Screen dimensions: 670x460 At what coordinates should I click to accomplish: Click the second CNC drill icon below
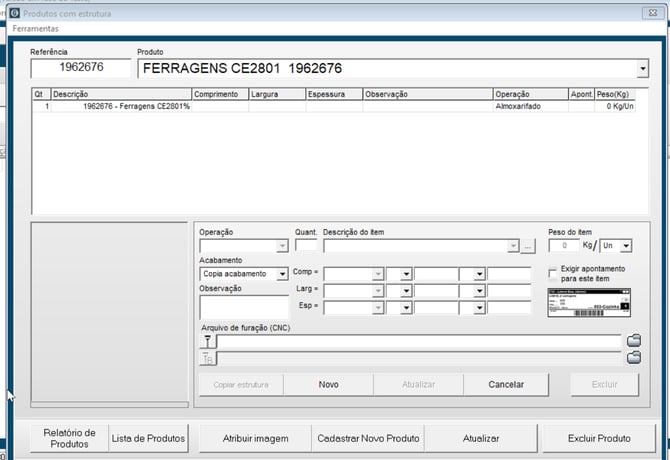209,358
